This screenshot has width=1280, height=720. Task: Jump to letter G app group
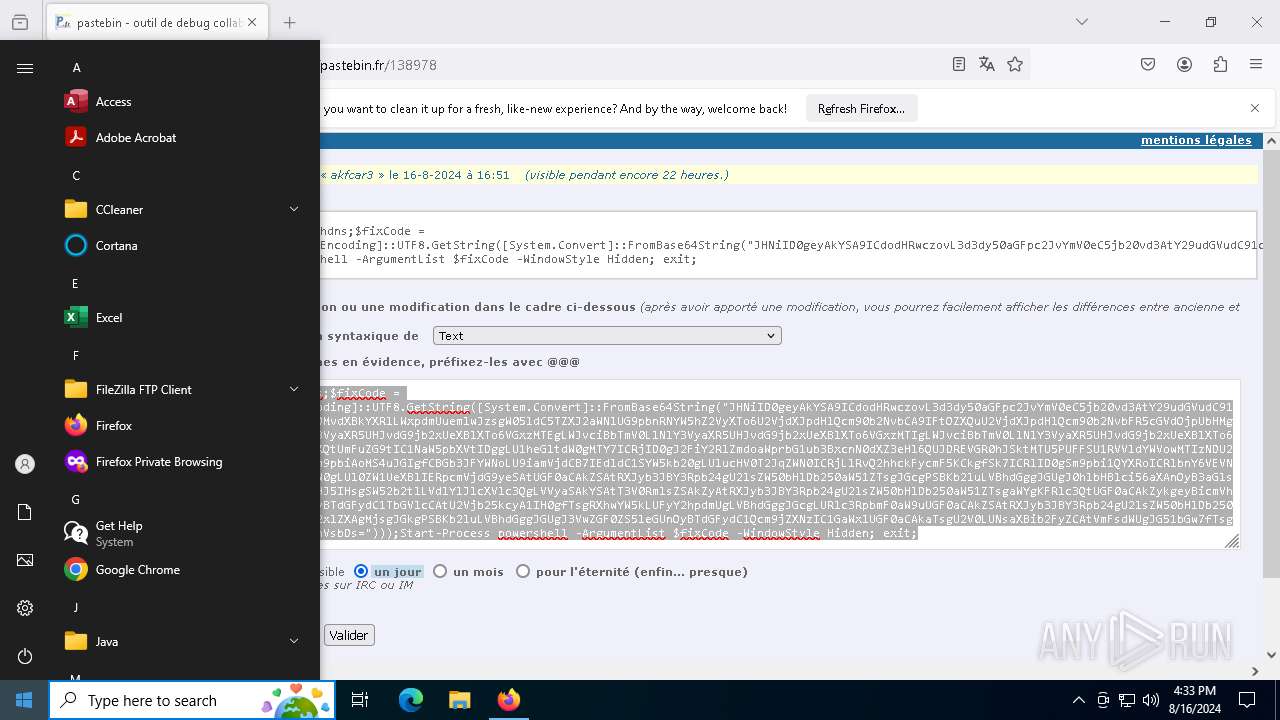pyautogui.click(x=76, y=500)
